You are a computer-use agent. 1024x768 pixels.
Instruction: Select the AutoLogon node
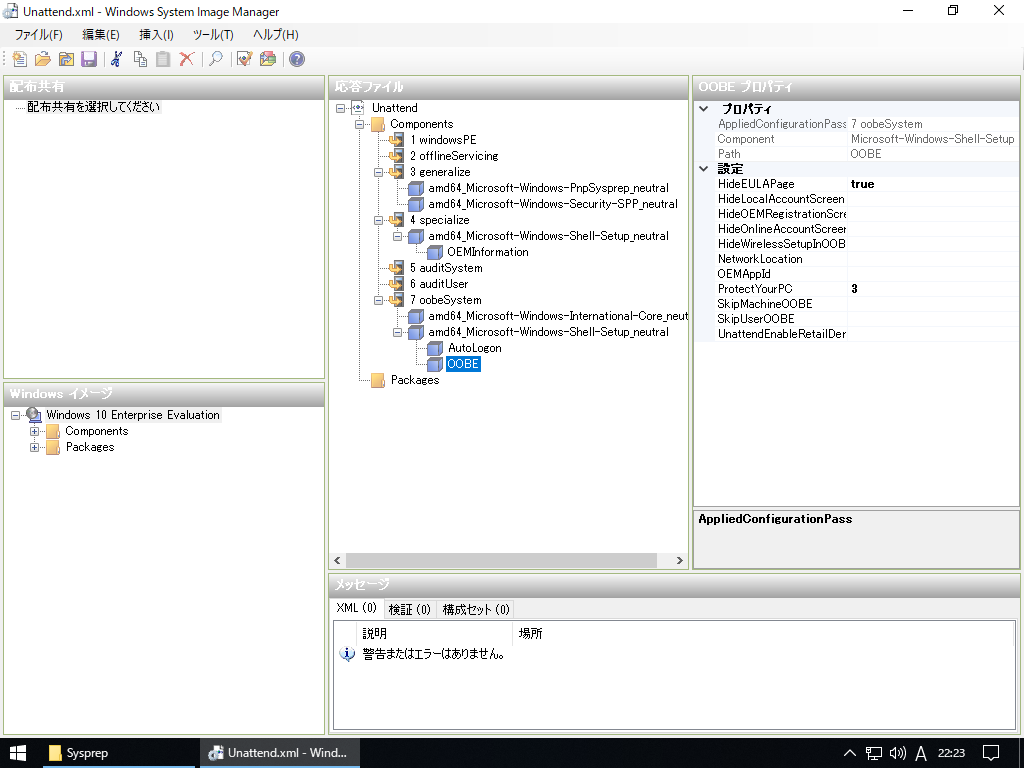(x=475, y=348)
